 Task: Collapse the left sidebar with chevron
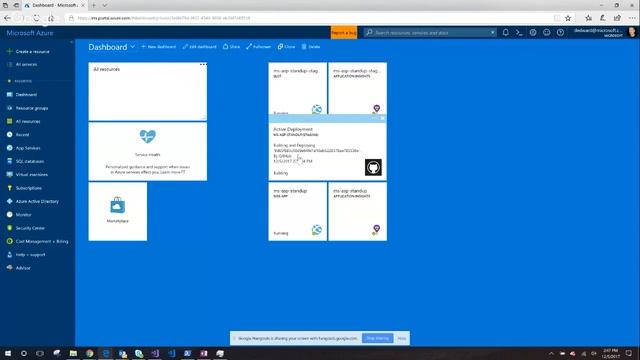coord(71,42)
